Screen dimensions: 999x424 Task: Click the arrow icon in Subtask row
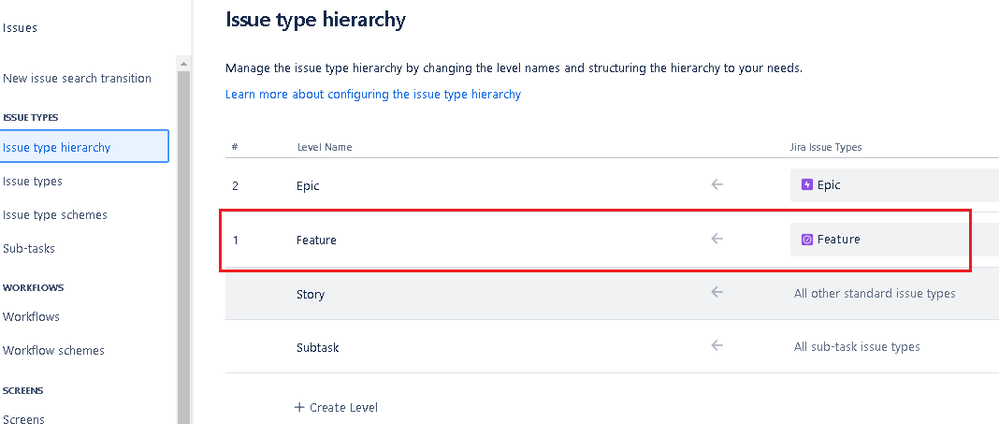coord(717,346)
